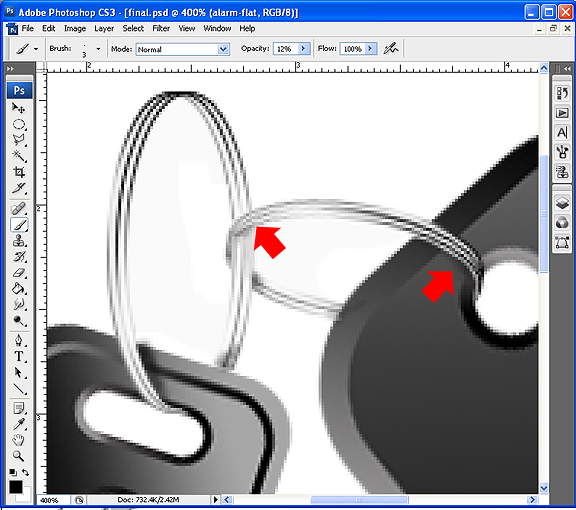Select the Paint Bucket tool

[19, 288]
